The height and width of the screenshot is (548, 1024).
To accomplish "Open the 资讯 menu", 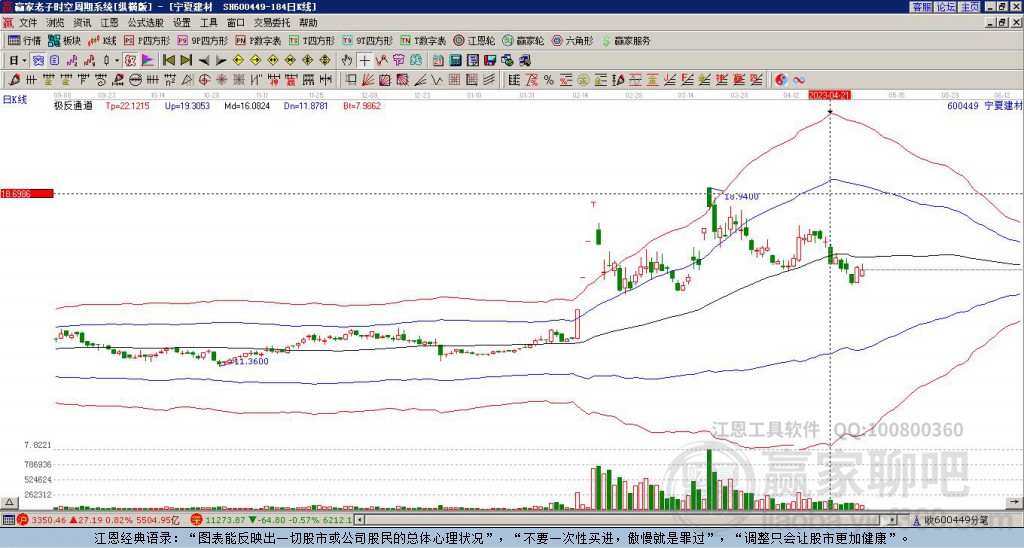I will pyautogui.click(x=82, y=23).
